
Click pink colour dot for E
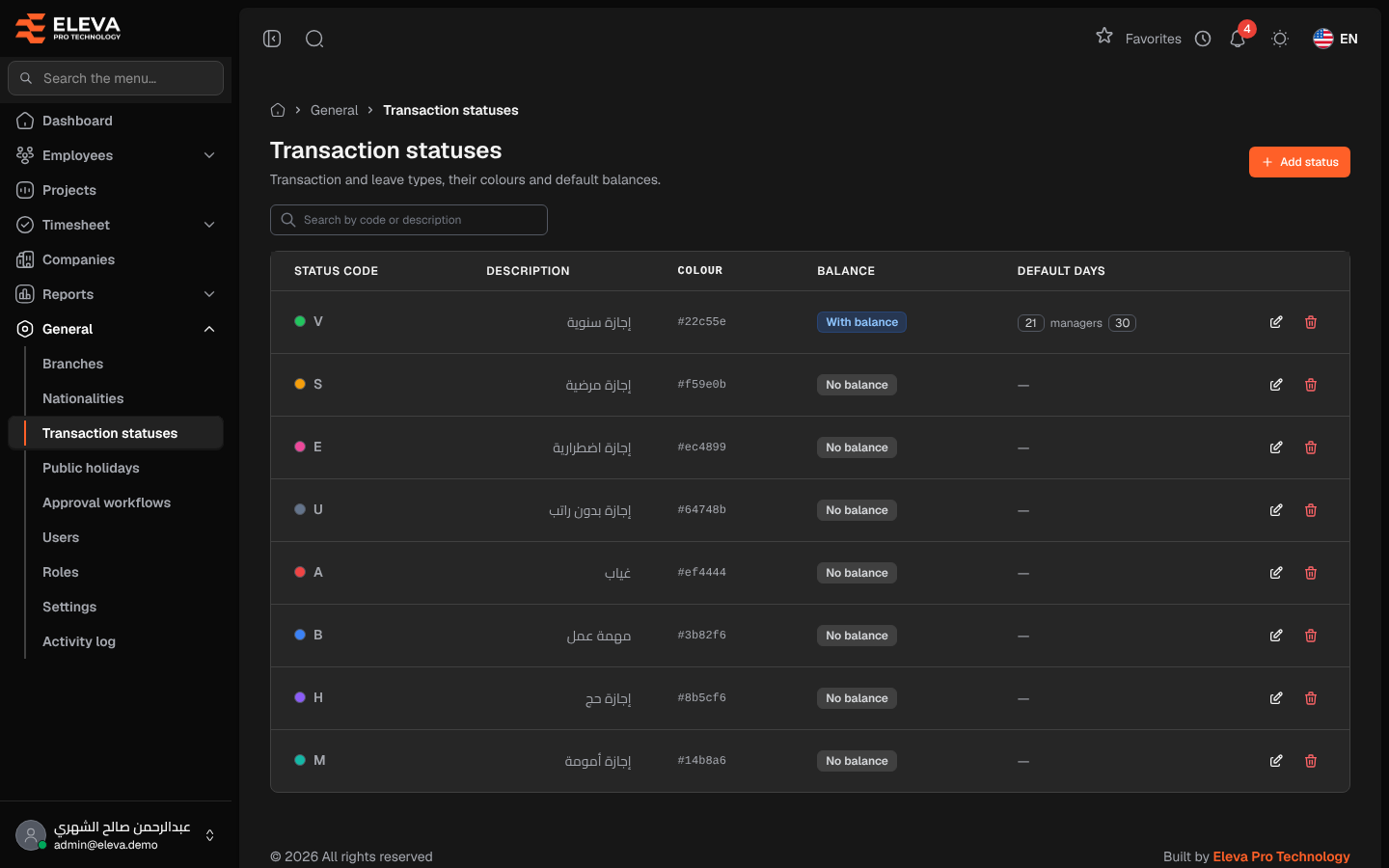pyautogui.click(x=300, y=447)
